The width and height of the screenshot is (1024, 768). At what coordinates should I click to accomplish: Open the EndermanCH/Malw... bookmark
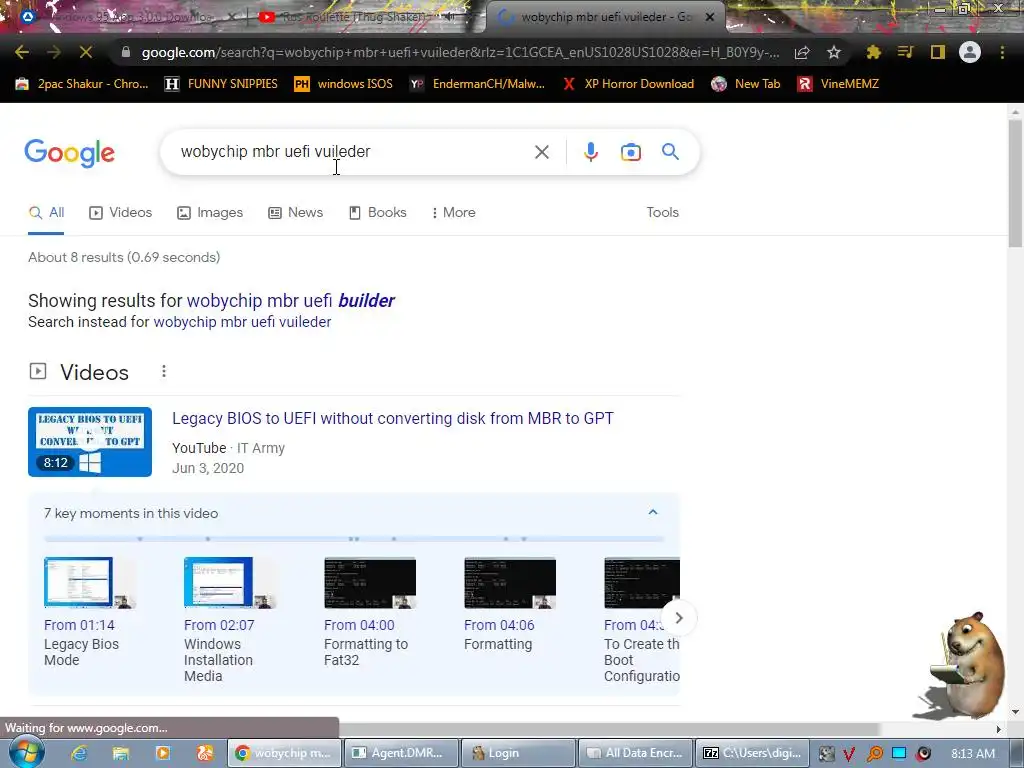pos(477,84)
